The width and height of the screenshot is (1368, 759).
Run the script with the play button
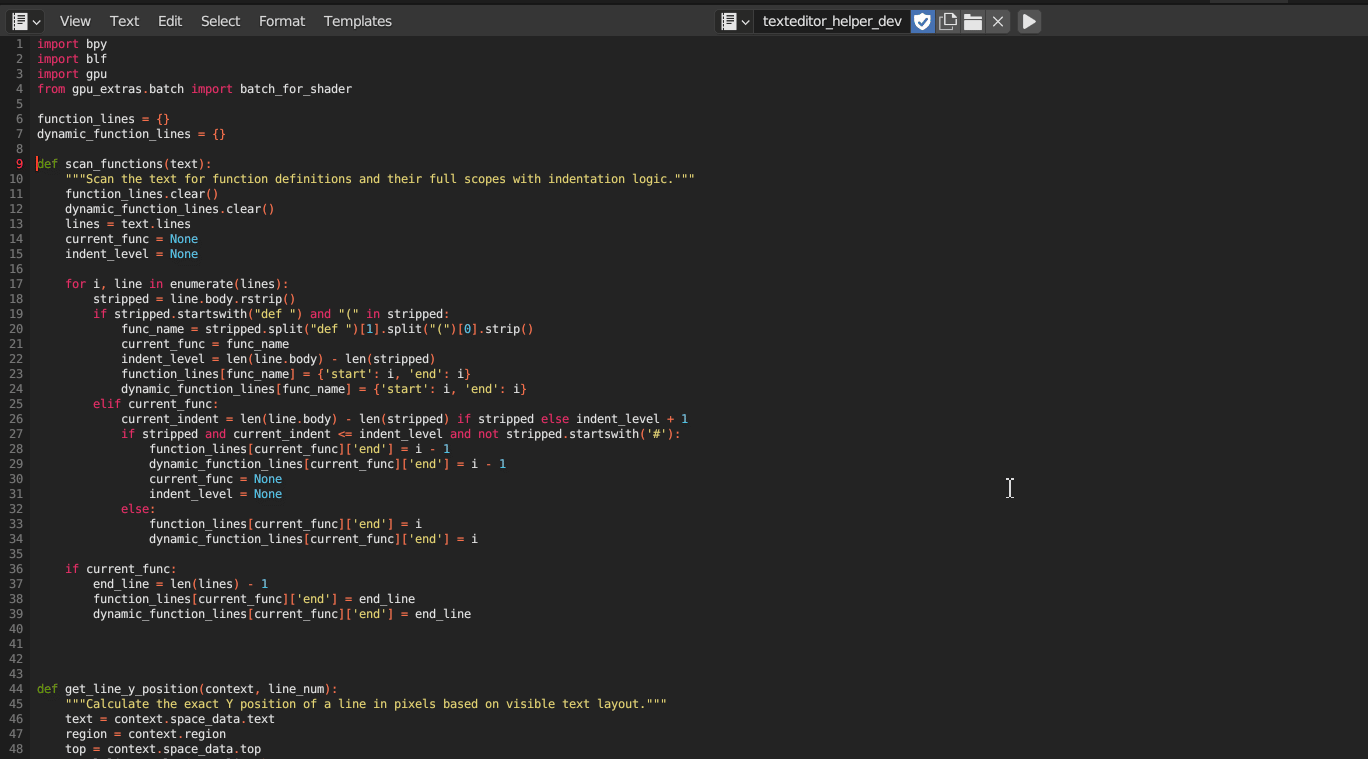pyautogui.click(x=1029, y=21)
